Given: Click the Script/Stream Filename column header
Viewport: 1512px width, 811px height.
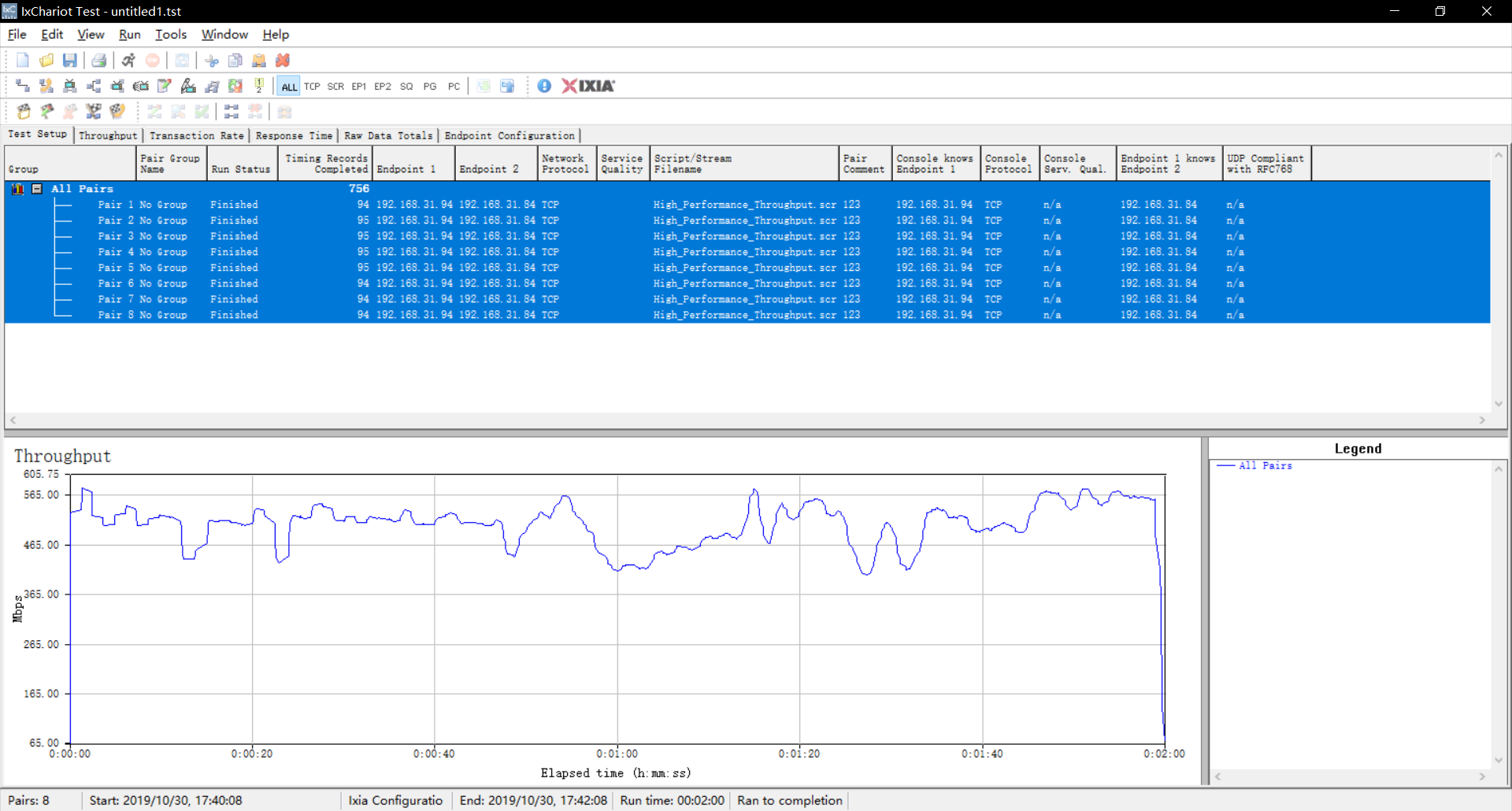Looking at the screenshot, I should 744,164.
